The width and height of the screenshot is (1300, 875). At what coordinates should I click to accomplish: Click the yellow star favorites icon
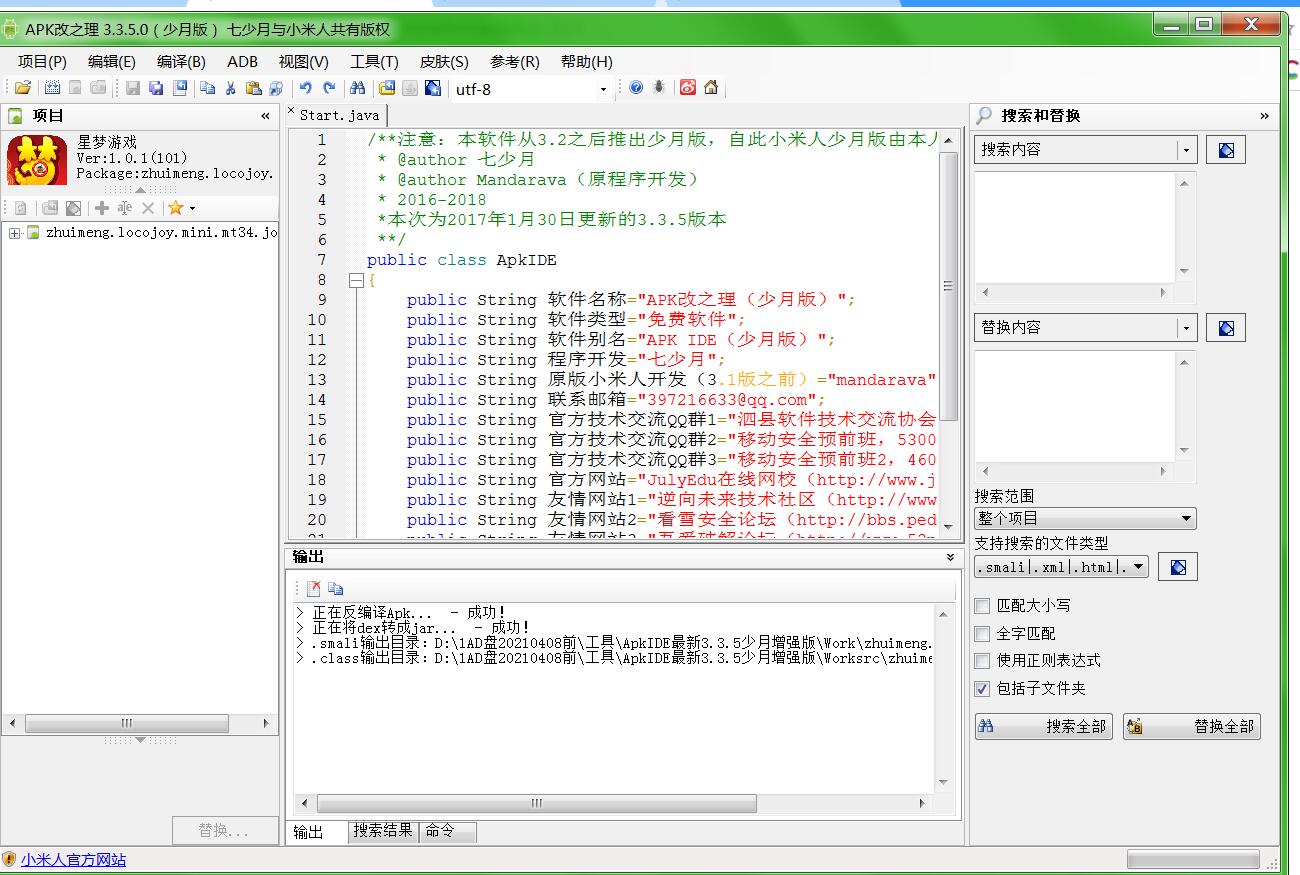tap(175, 208)
